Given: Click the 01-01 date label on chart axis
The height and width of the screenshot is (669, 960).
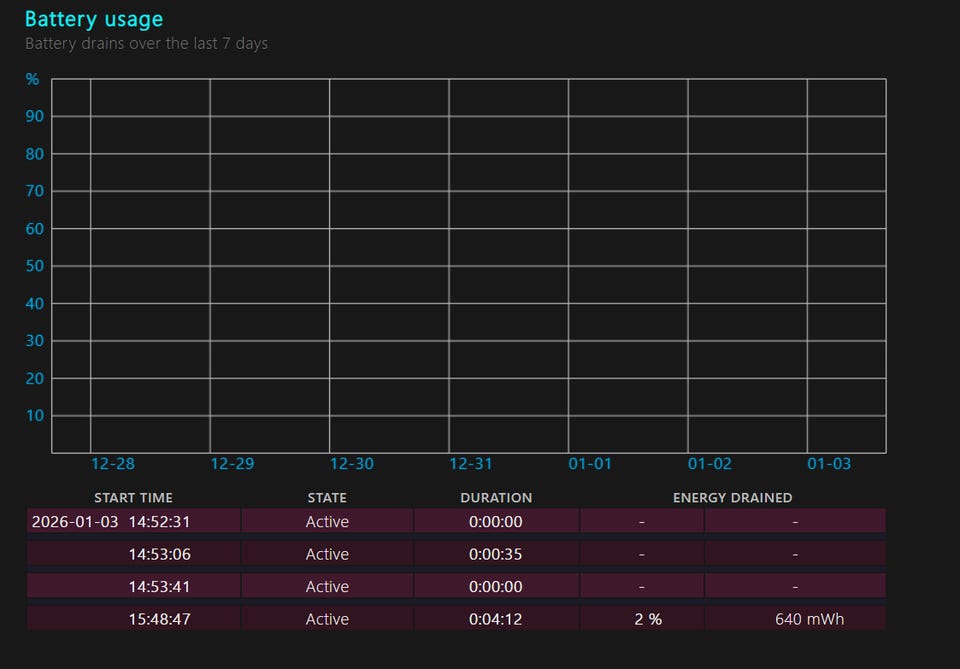Looking at the screenshot, I should tap(590, 464).
